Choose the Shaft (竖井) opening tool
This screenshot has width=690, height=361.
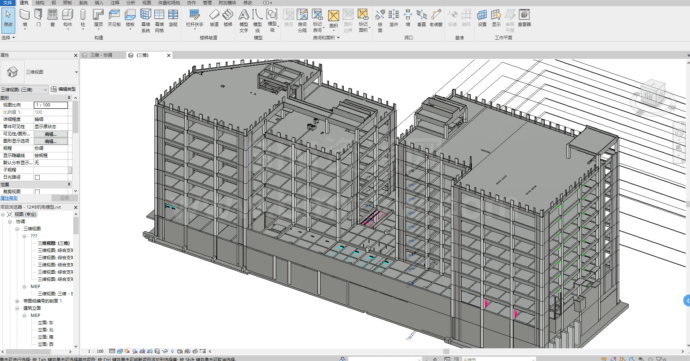[394, 19]
